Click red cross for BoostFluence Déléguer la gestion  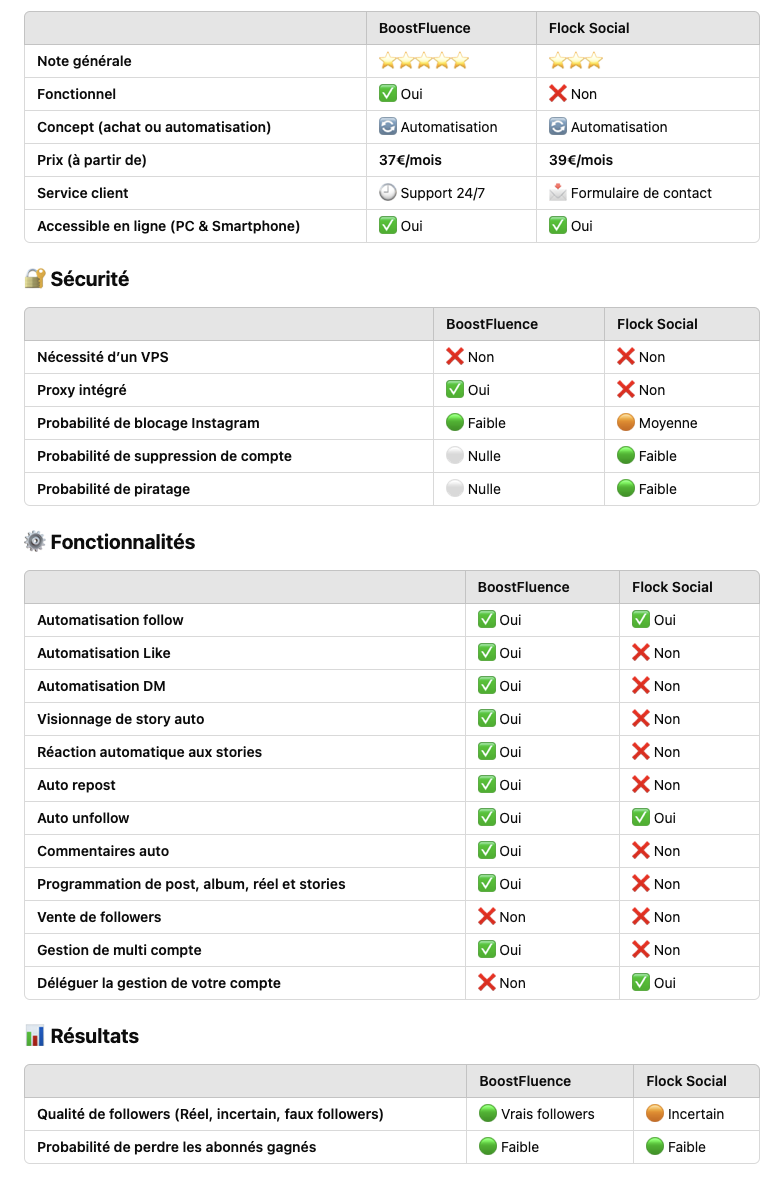pos(487,982)
